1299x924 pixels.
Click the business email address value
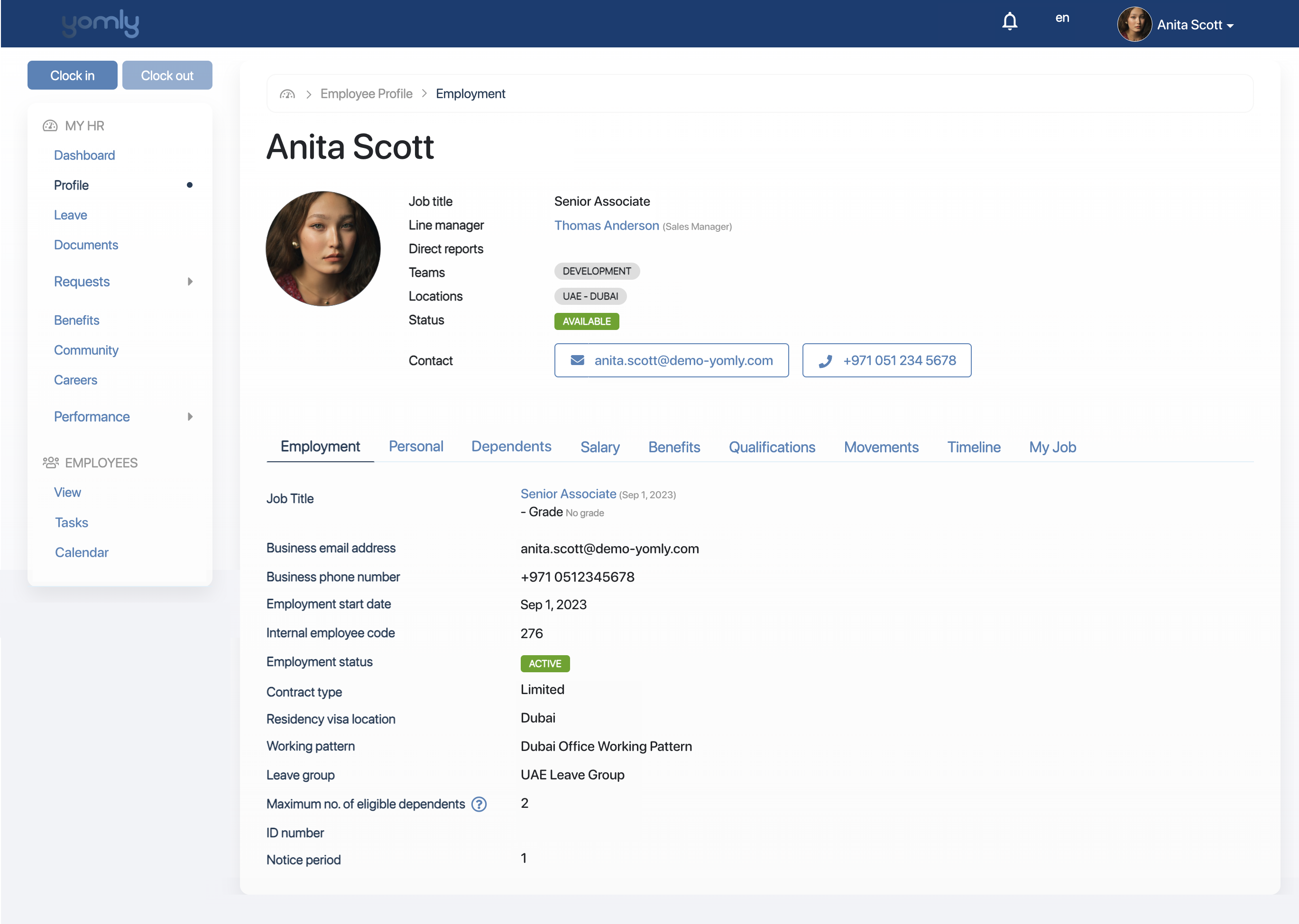[609, 549]
